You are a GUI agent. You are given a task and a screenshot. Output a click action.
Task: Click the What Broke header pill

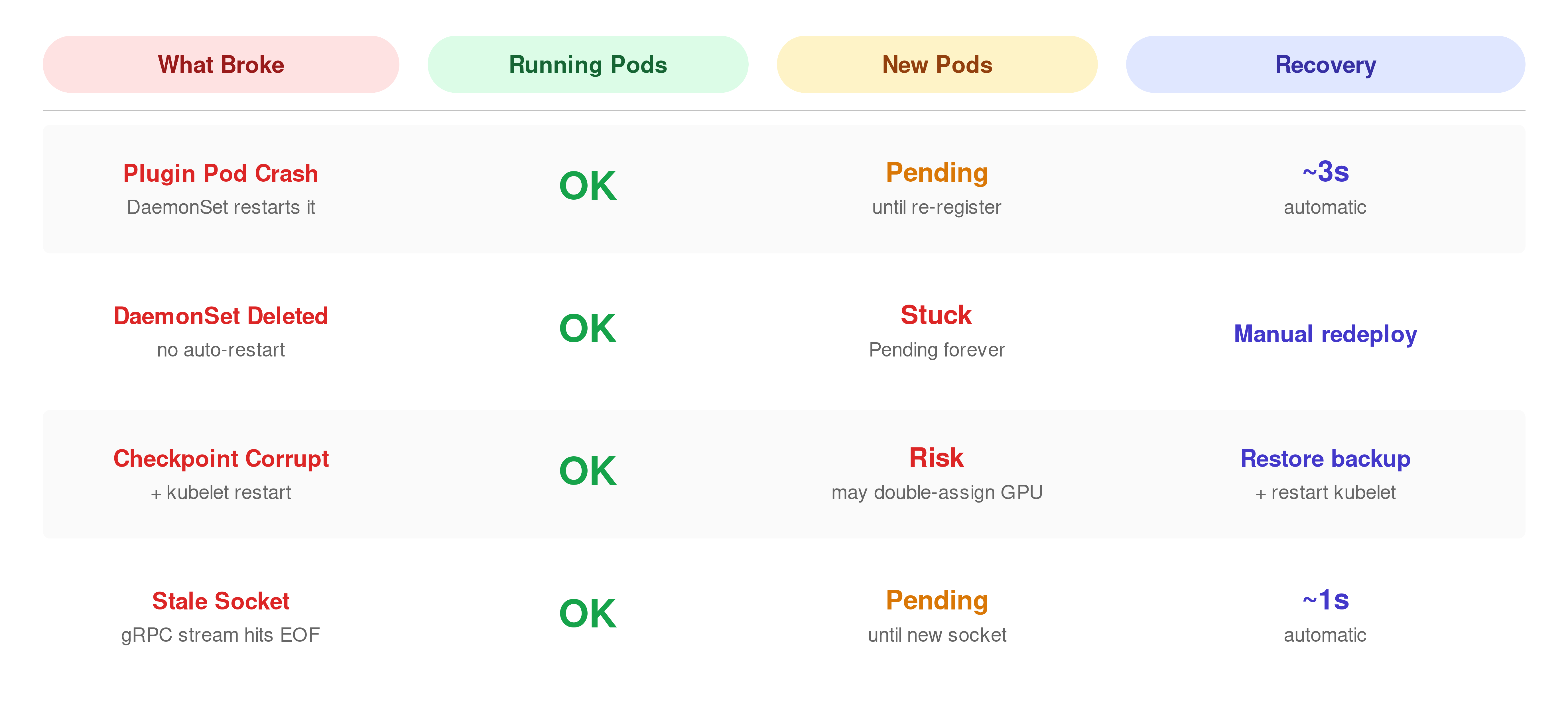(221, 64)
